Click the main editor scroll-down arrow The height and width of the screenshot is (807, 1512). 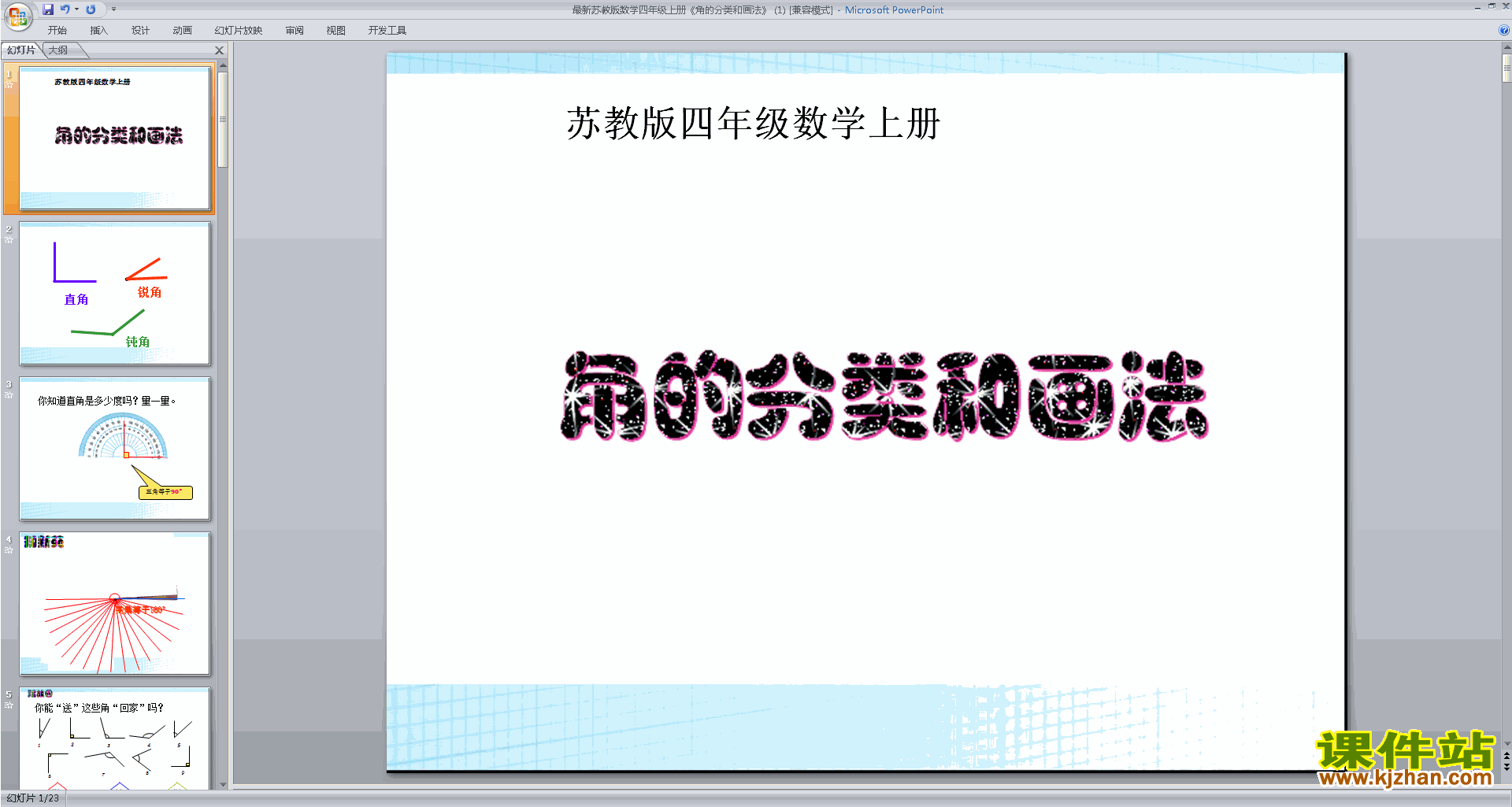coord(1506,743)
